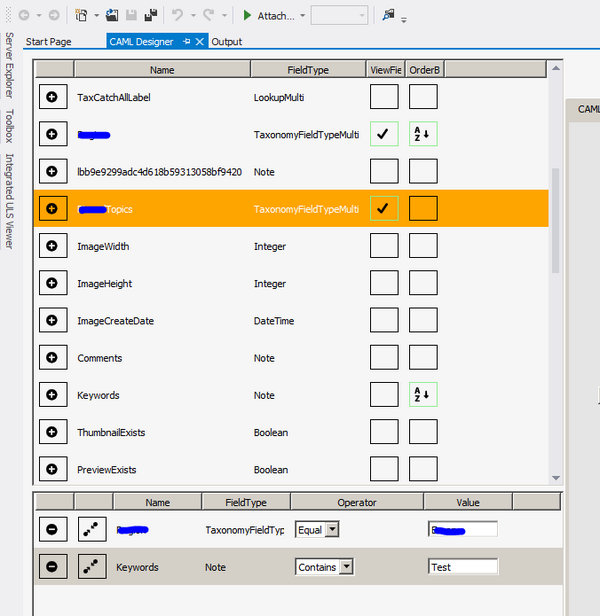Click the Undo toolbar icon
The width and height of the screenshot is (600, 616).
[177, 16]
